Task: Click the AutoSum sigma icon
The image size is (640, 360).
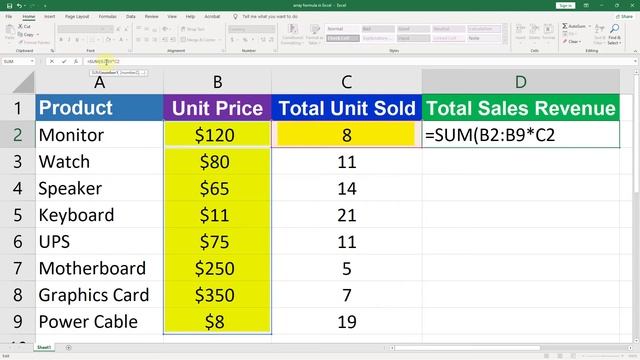Action: click(x=565, y=26)
